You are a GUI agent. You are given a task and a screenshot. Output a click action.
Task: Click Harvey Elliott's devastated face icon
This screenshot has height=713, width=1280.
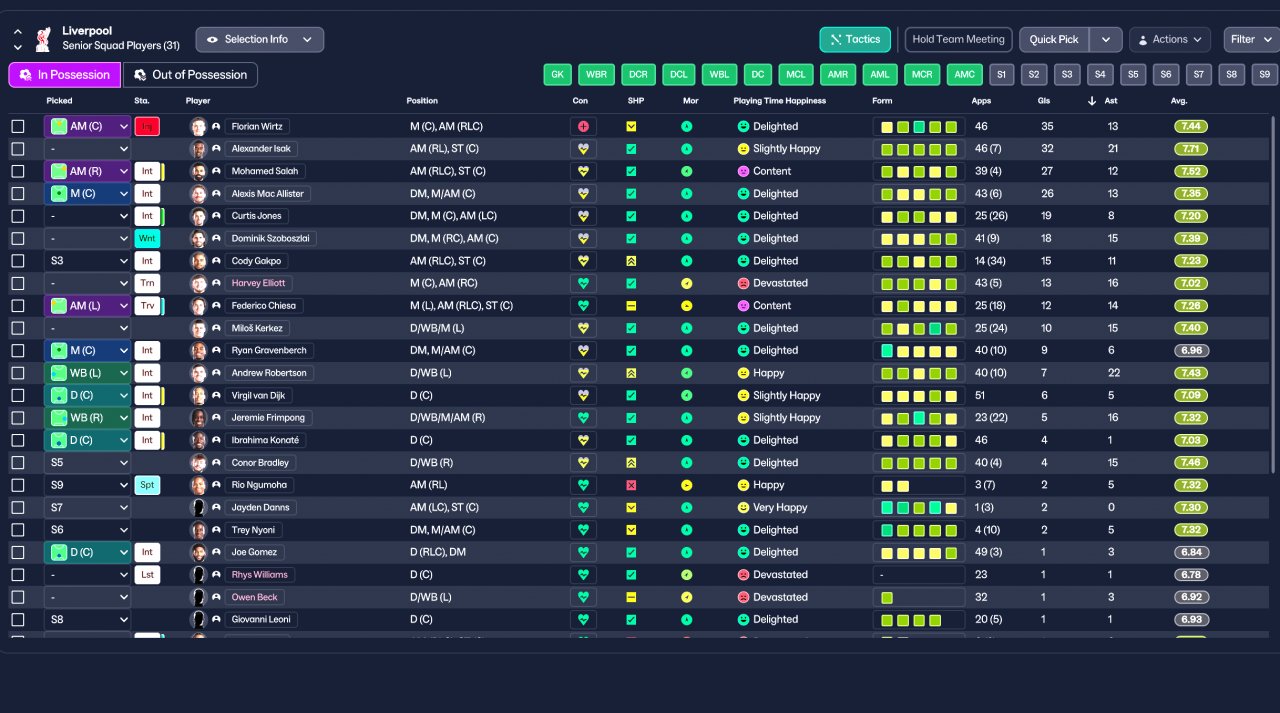[743, 283]
